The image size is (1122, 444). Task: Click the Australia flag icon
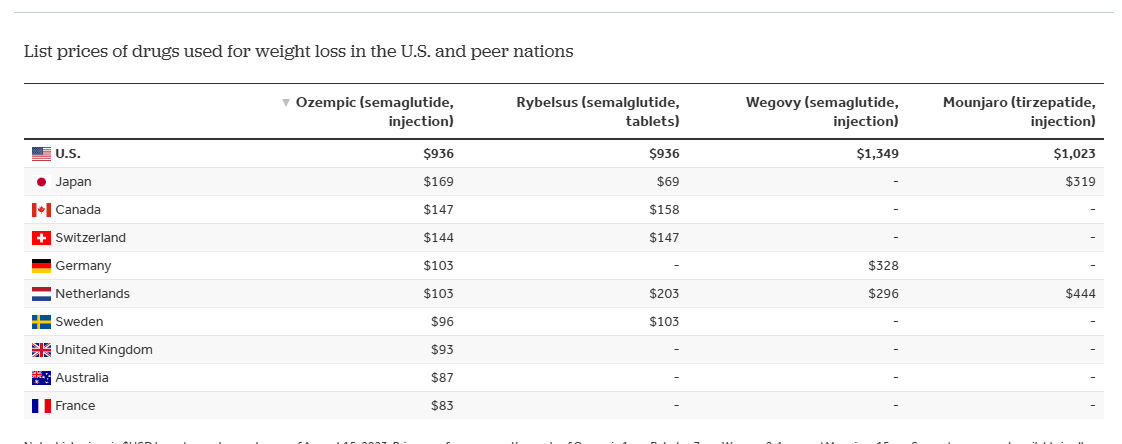coord(41,378)
